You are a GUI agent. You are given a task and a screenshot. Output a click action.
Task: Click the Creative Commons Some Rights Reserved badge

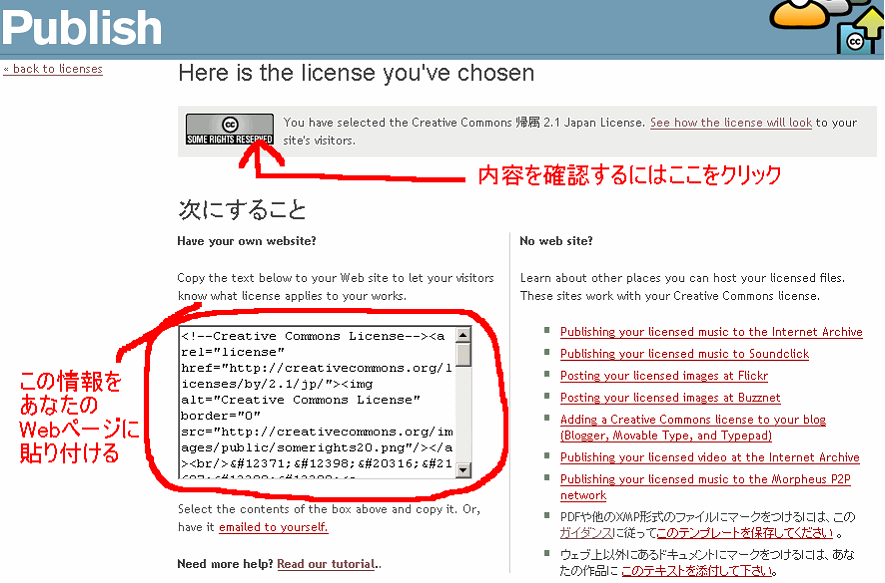[x=230, y=130]
